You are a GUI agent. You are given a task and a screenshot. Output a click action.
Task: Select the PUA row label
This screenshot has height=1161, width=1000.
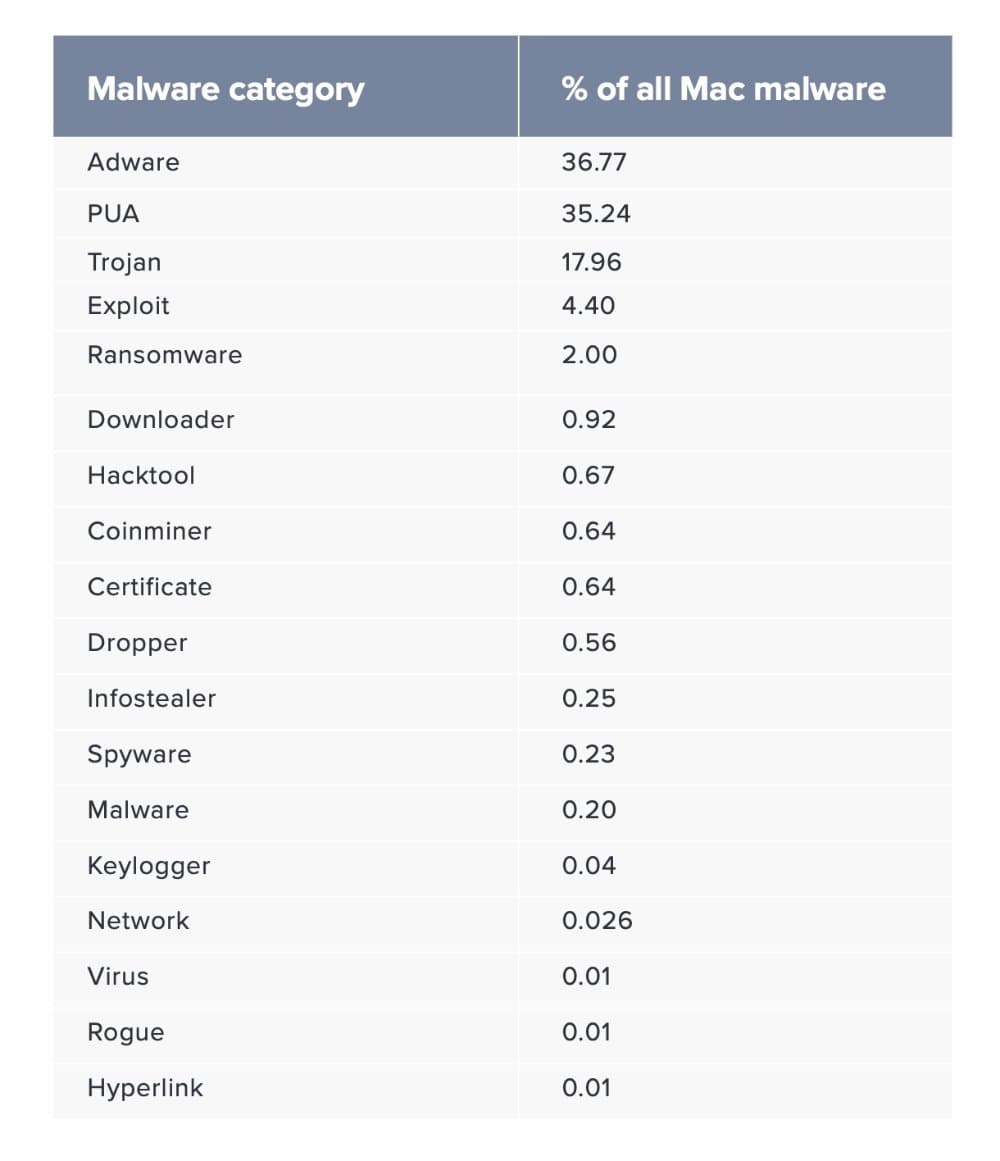113,214
